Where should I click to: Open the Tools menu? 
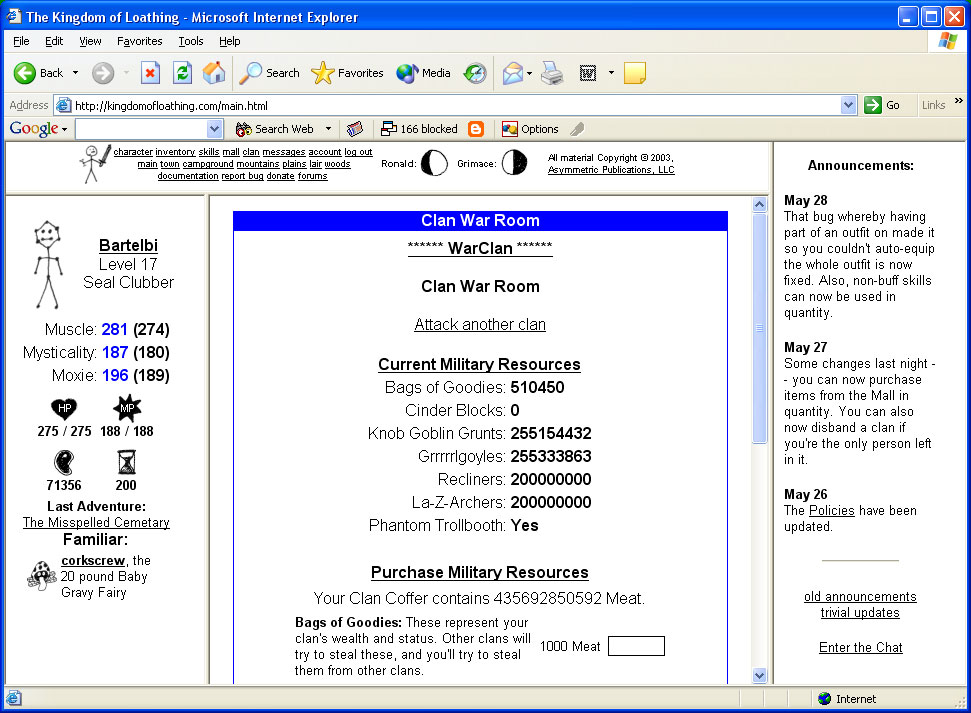pyautogui.click(x=190, y=41)
